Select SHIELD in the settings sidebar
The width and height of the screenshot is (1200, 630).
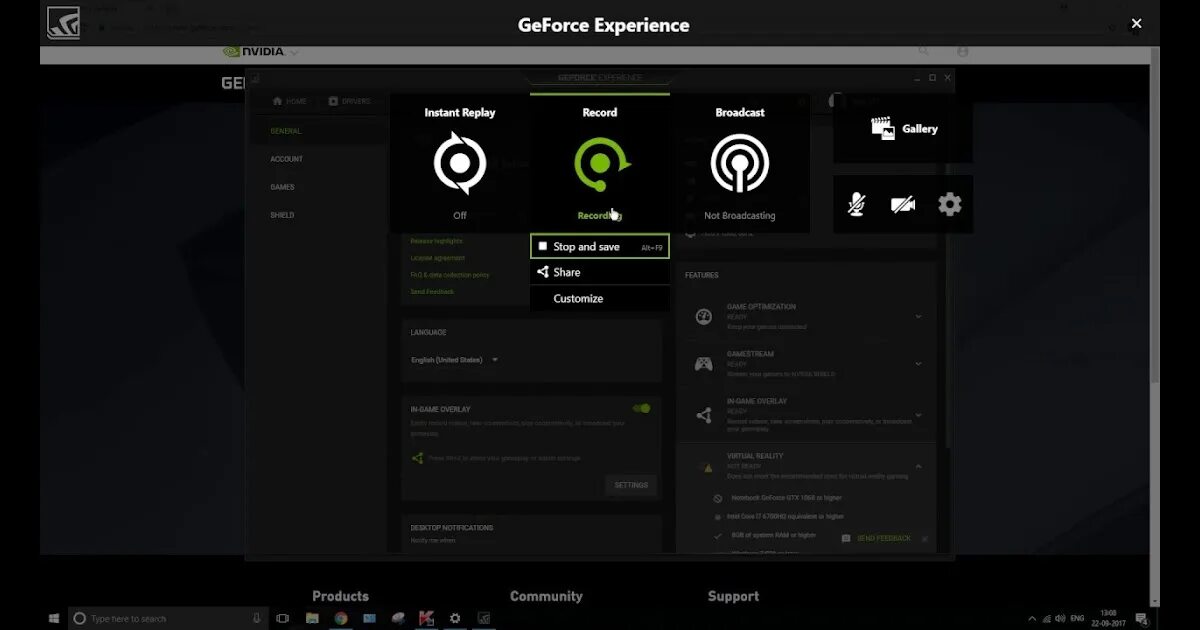(x=282, y=215)
